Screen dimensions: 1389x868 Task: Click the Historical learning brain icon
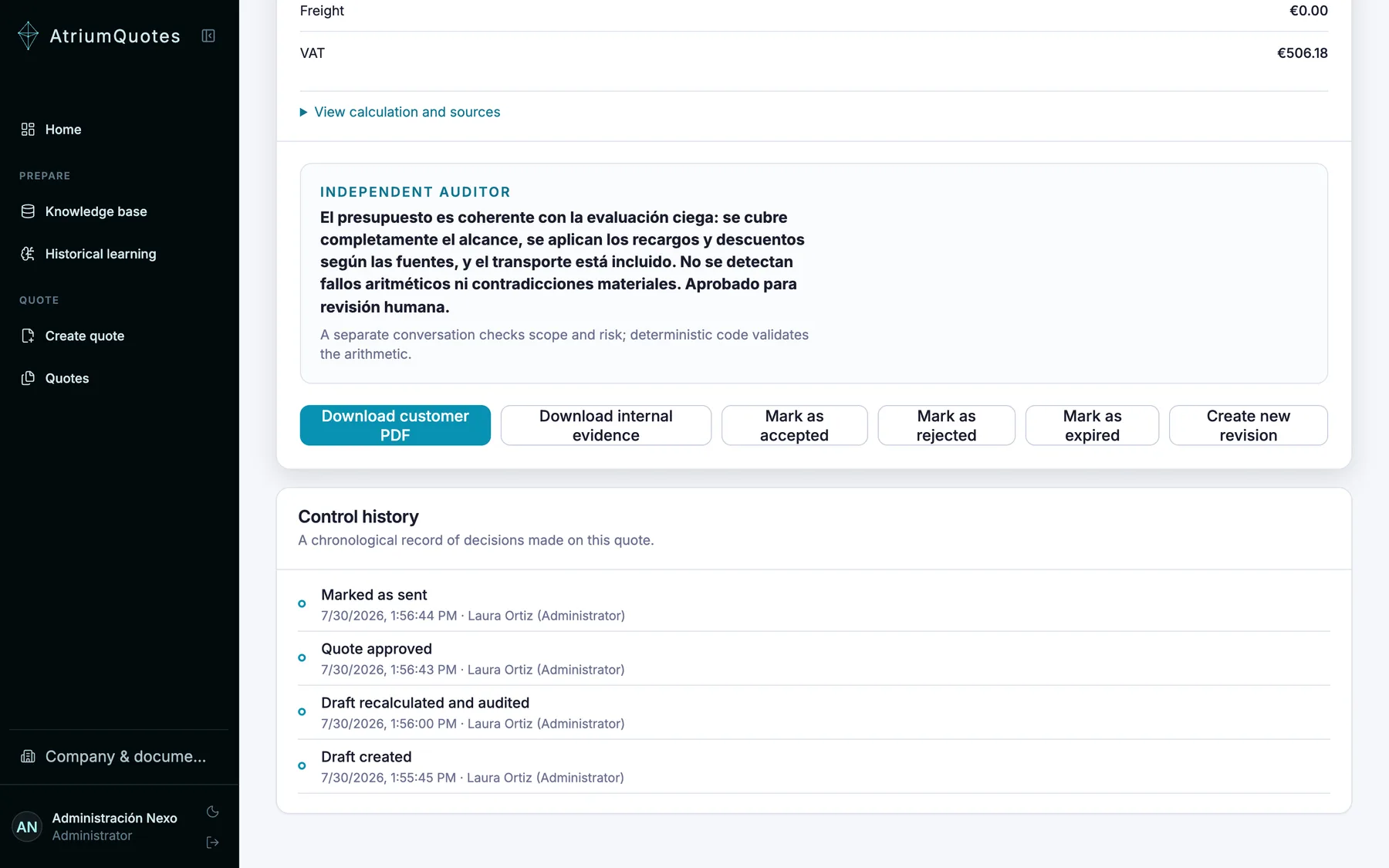[28, 254]
